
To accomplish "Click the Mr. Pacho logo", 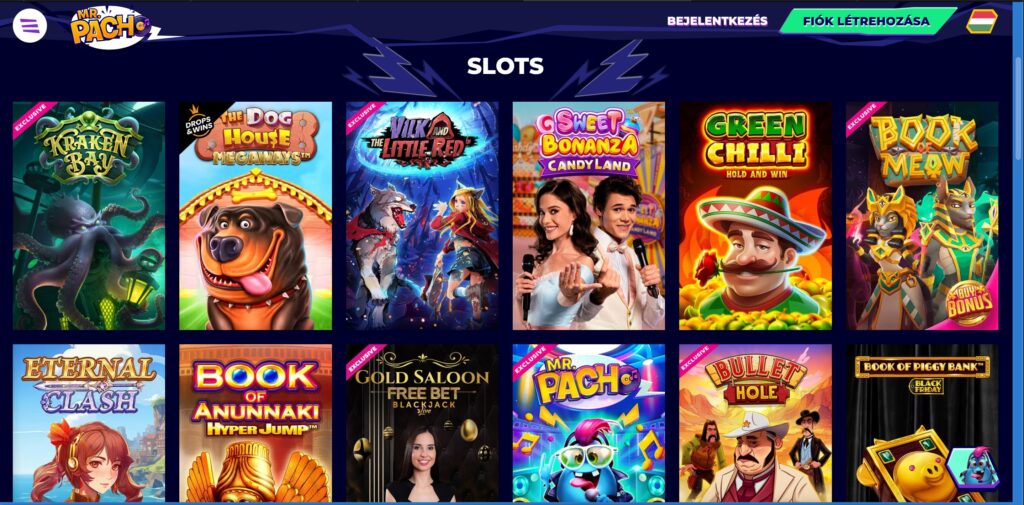I will tap(111, 27).
